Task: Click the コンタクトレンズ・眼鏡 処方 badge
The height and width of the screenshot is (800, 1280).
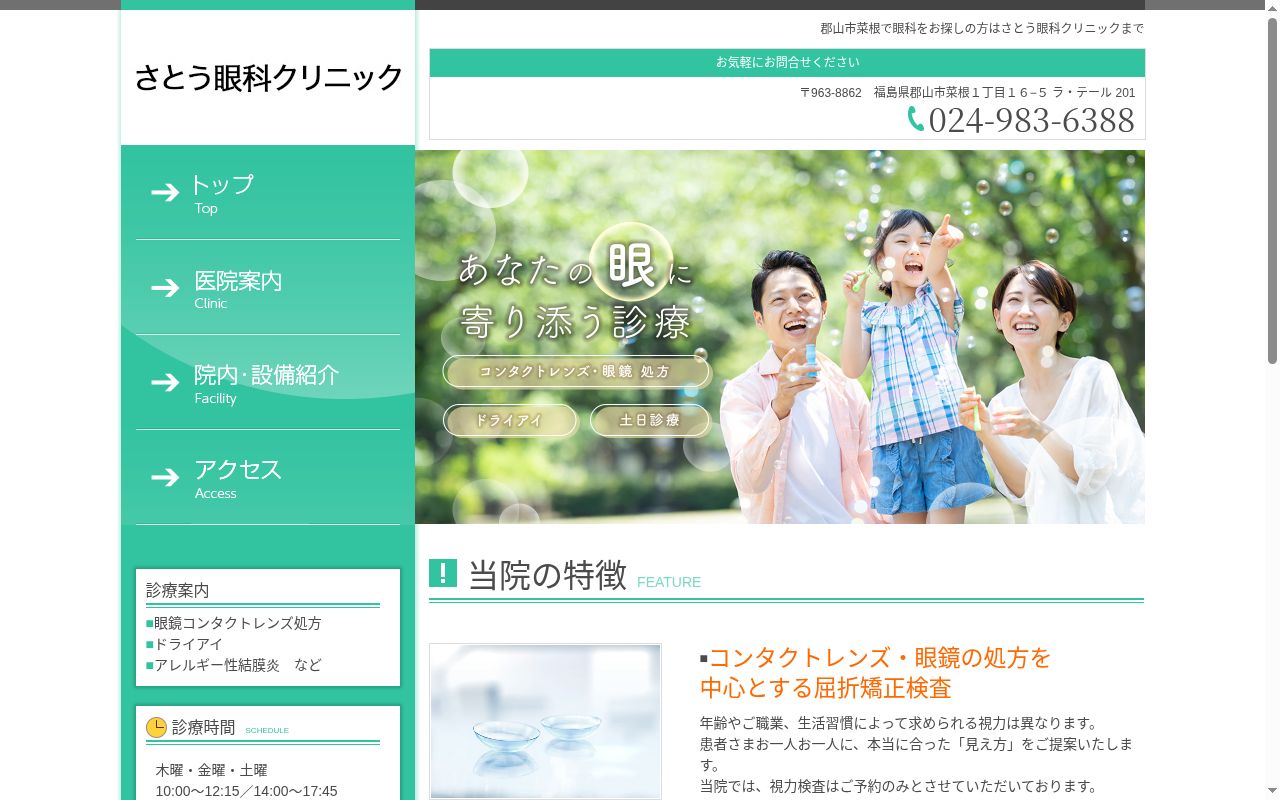Action: click(x=576, y=372)
